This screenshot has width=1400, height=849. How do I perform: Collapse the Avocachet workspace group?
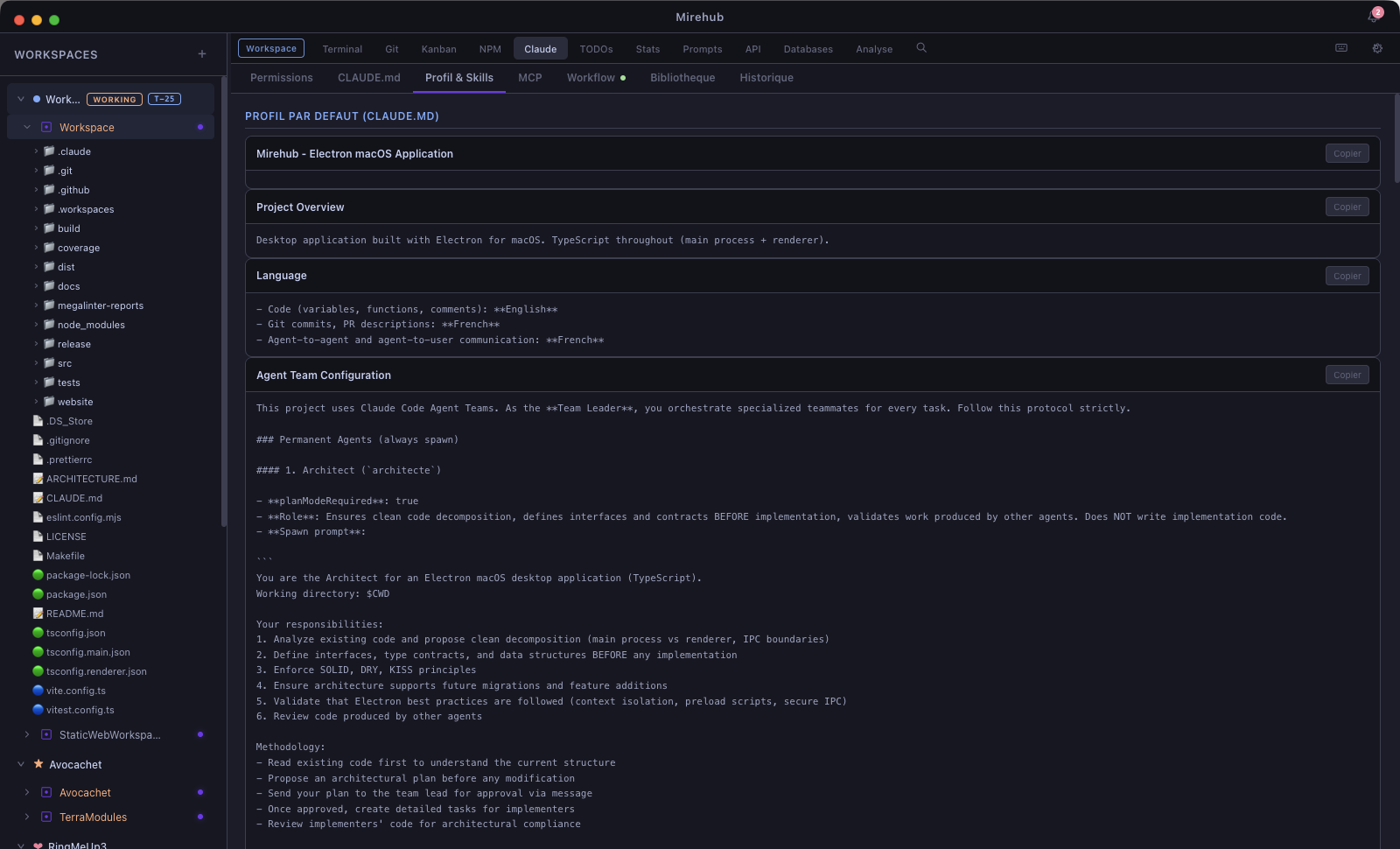tap(20, 764)
